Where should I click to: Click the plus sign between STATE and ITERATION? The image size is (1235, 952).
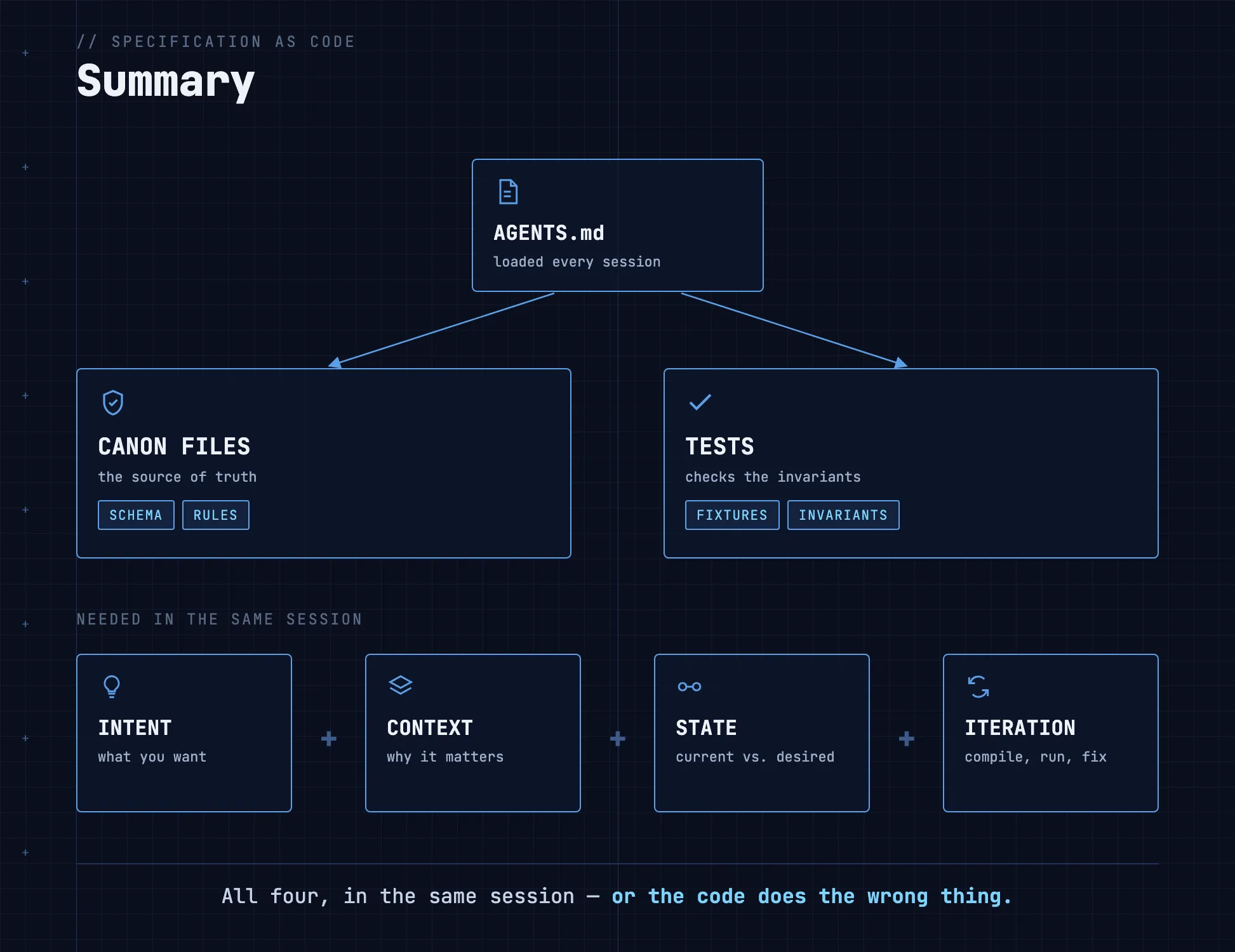coord(907,739)
